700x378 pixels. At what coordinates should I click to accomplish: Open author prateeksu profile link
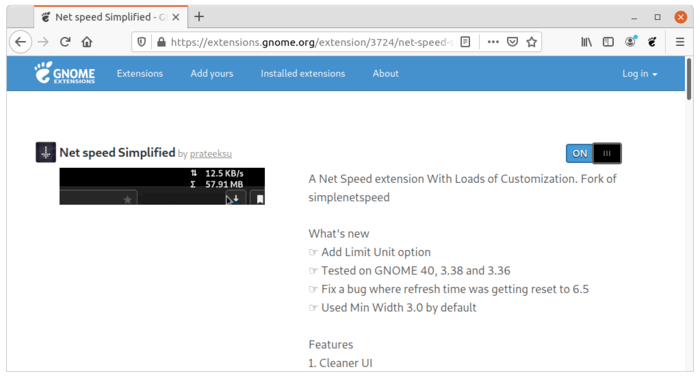(211, 154)
